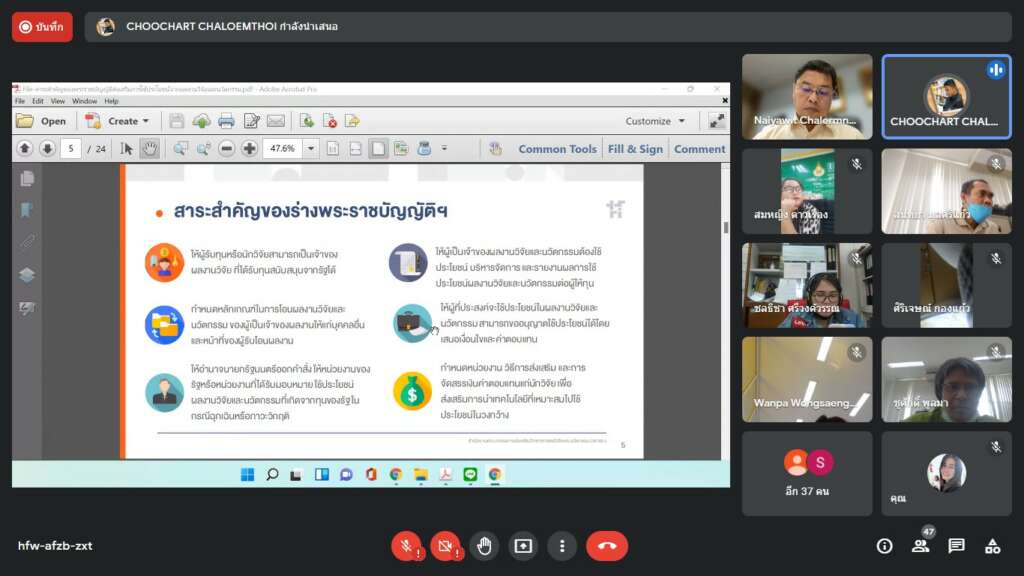
Task: Open the Window menu in Acrobat
Action: [84, 101]
